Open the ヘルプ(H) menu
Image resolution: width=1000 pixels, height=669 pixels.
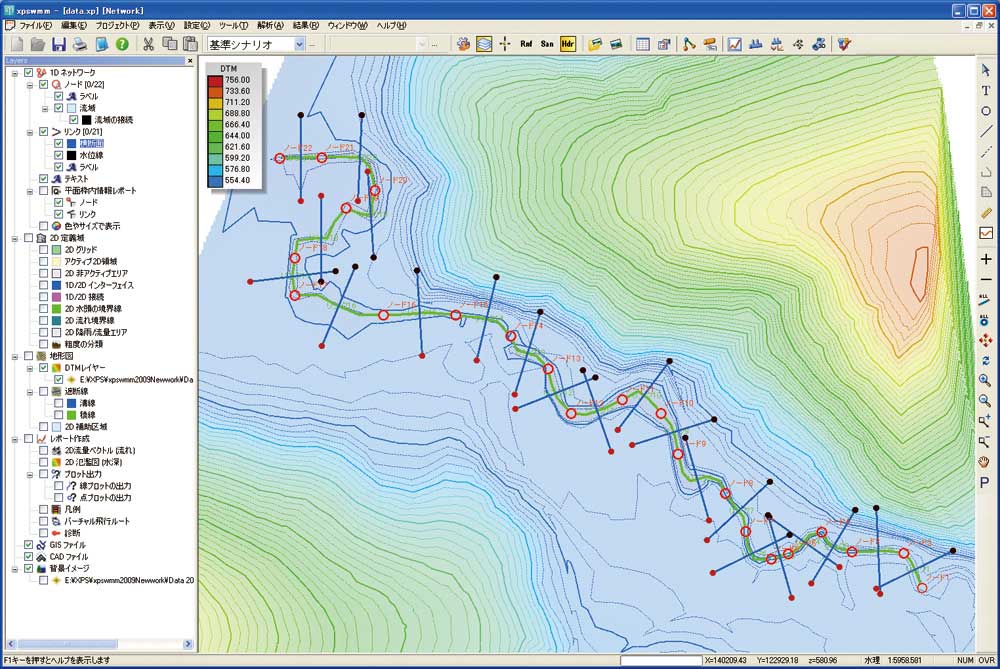(391, 26)
